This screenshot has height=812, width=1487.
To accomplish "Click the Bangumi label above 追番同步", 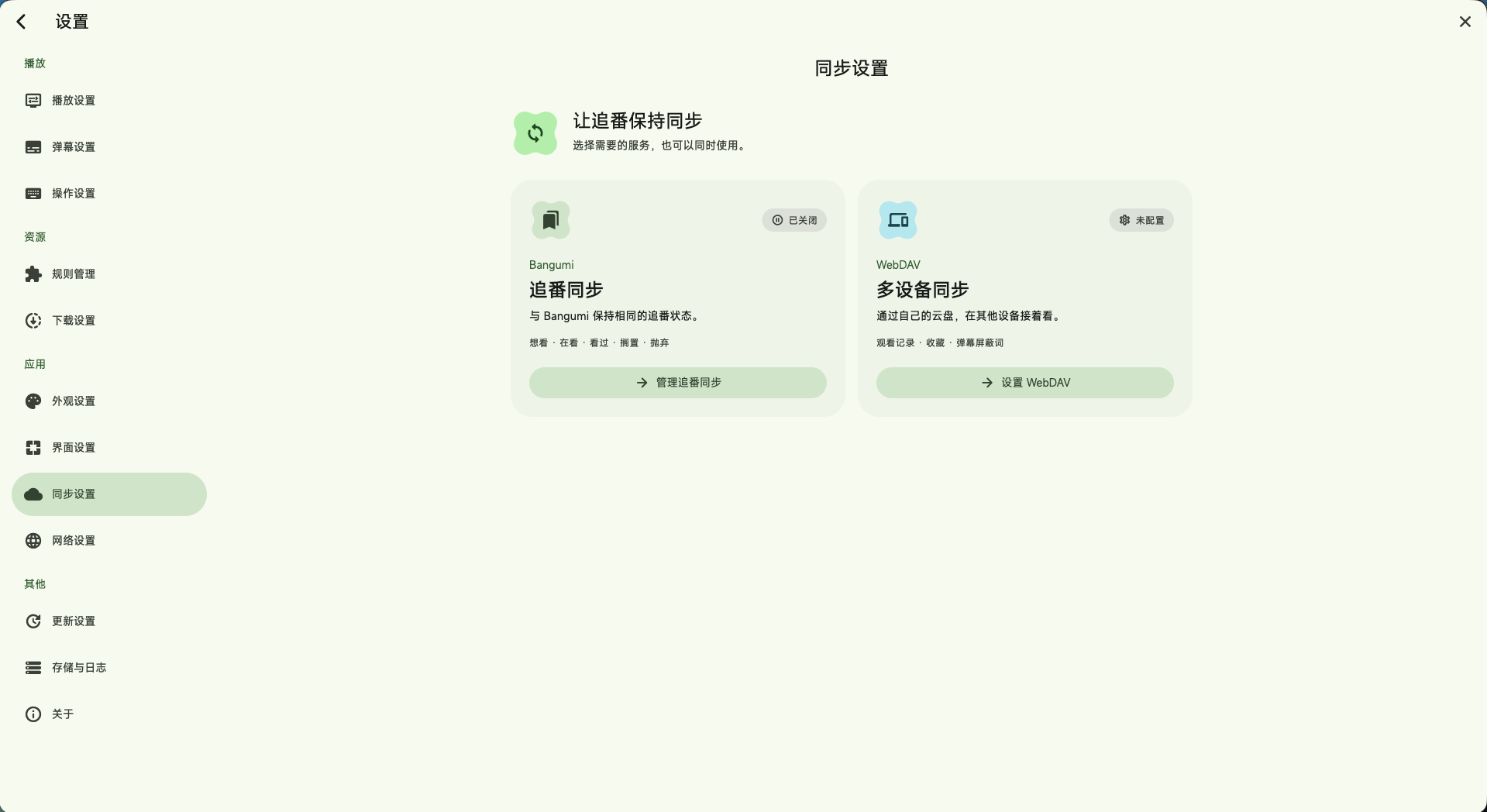I will pos(552,265).
